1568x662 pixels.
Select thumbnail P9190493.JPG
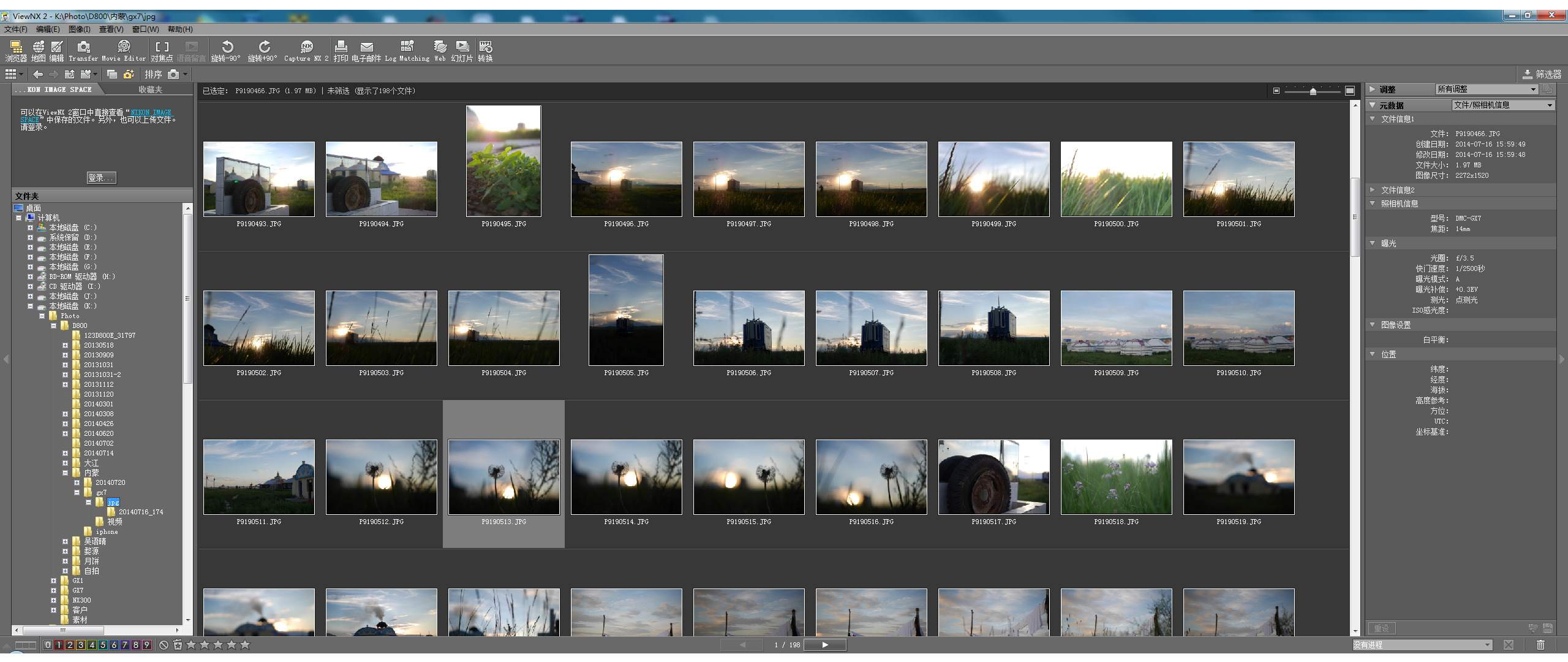(x=259, y=179)
